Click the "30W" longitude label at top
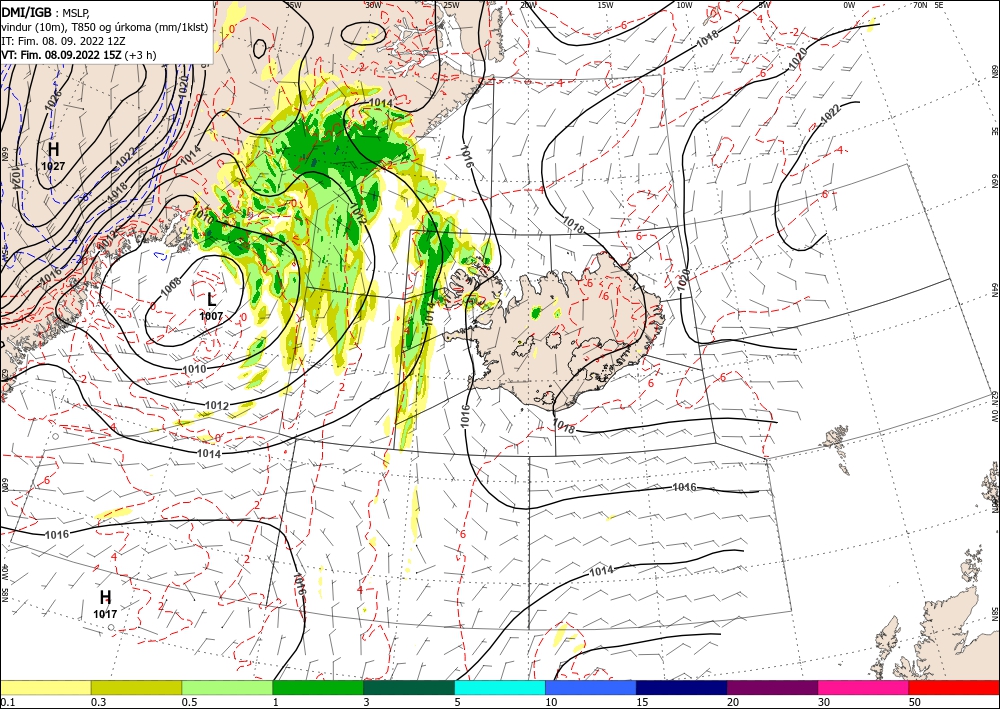This screenshot has height=709, width=1000. click(373, 5)
